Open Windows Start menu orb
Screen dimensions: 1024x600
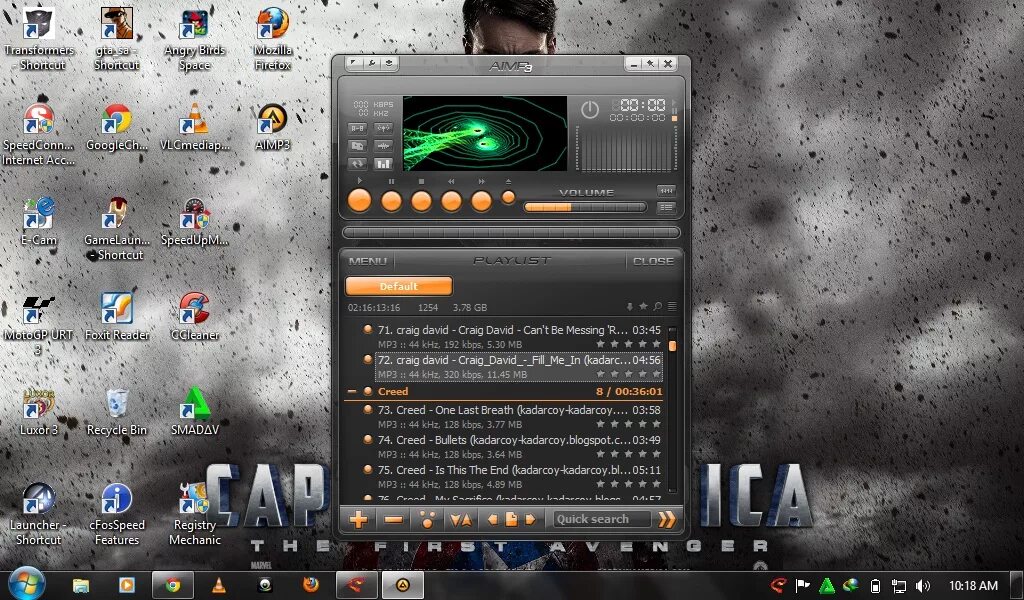coord(26,584)
